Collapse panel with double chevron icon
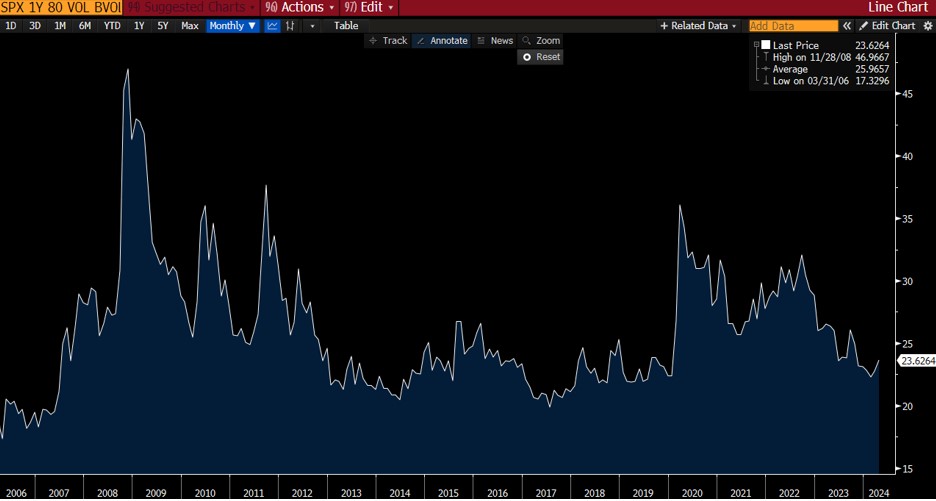Viewport: 936px width, 501px height. point(847,26)
